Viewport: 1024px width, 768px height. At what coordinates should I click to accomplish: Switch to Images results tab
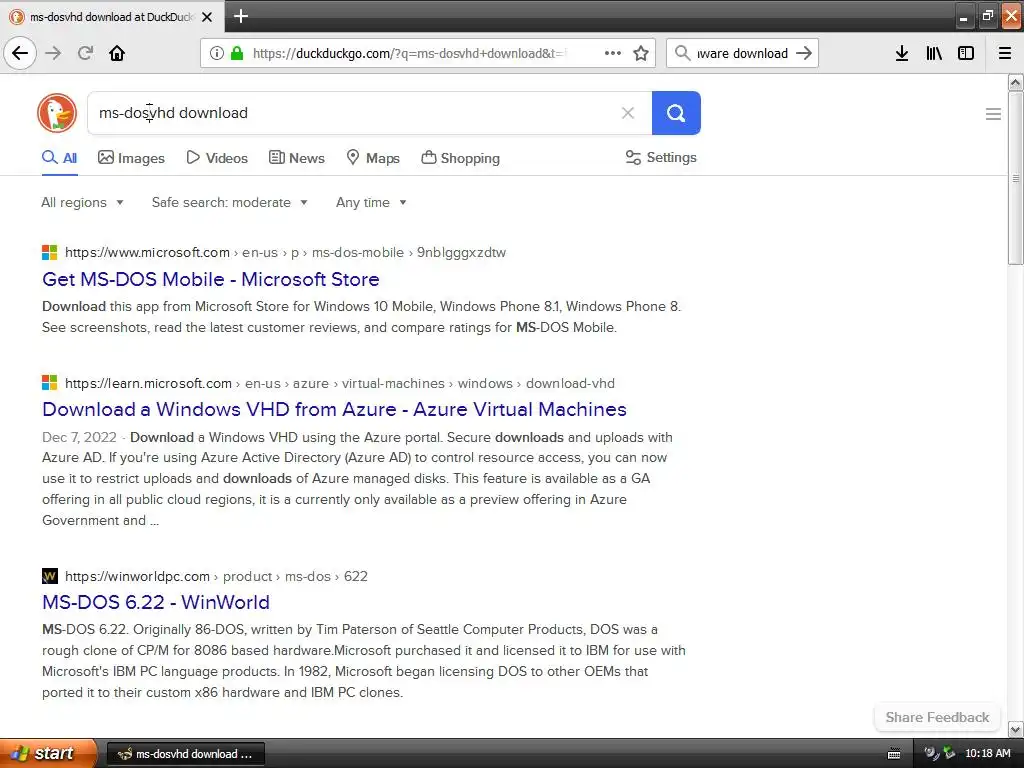[131, 158]
